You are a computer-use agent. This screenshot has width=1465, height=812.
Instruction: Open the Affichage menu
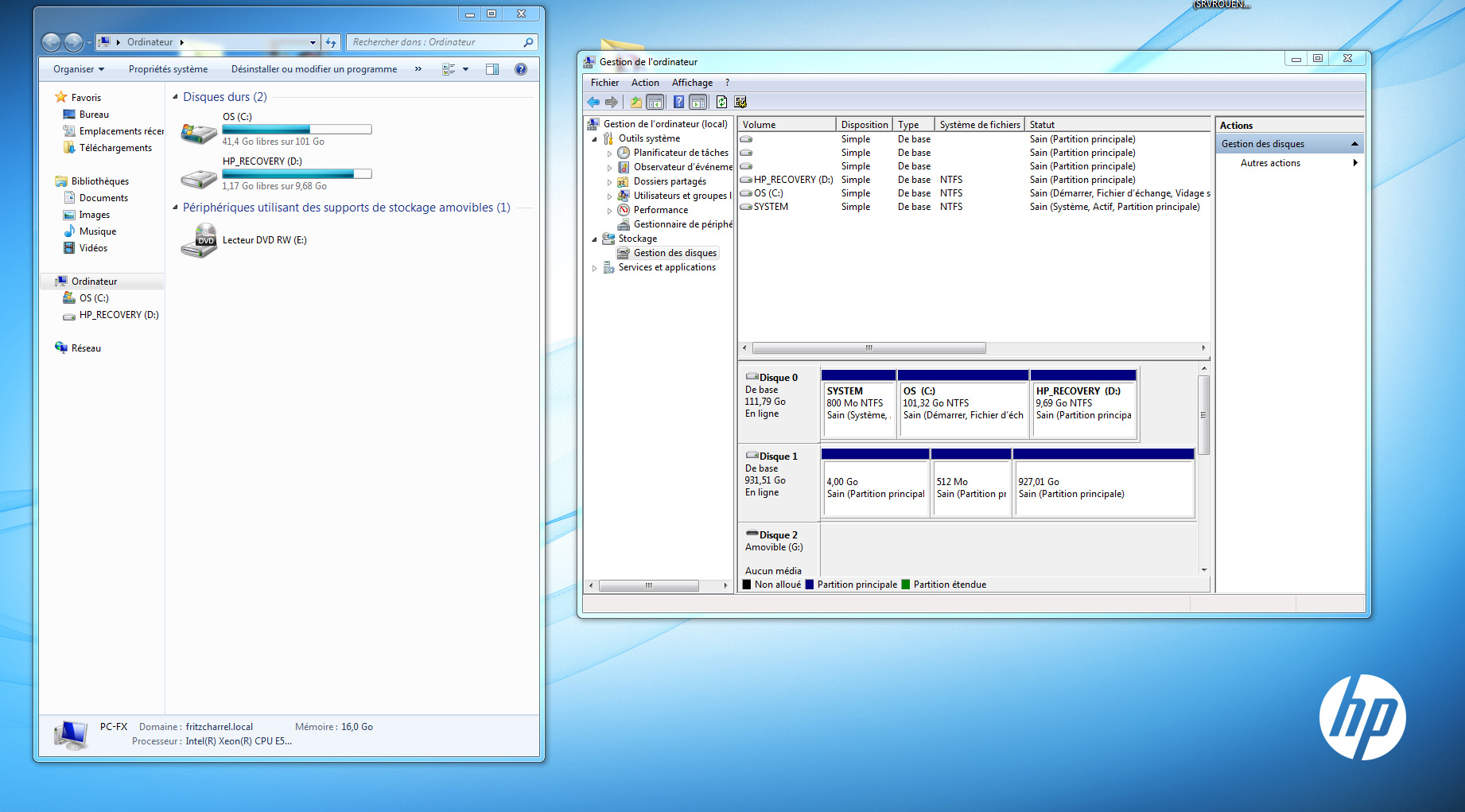[x=692, y=83]
